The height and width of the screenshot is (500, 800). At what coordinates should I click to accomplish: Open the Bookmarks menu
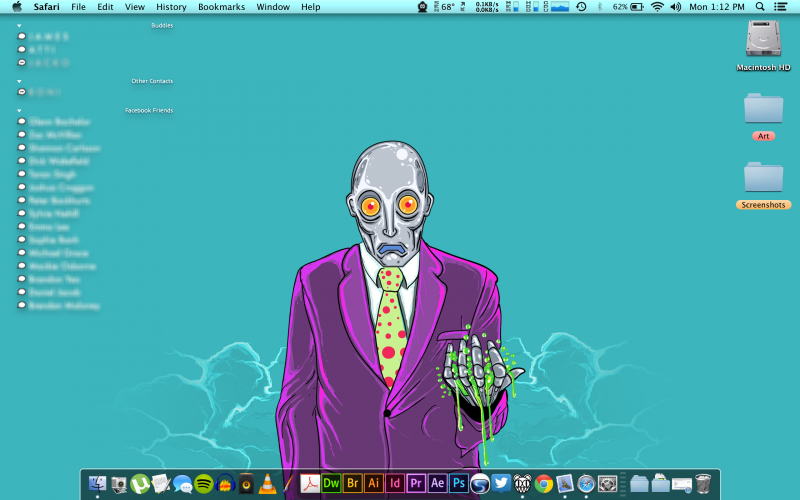221,7
